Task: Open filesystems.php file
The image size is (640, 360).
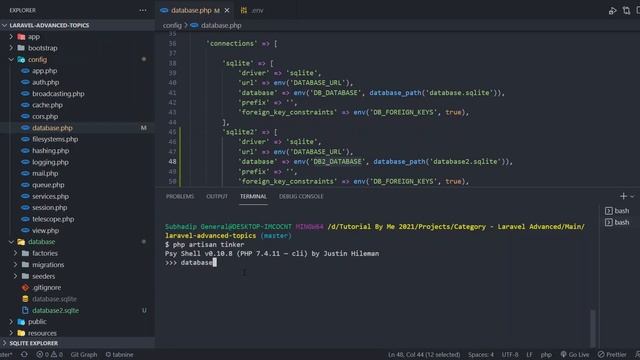Action: (x=55, y=140)
